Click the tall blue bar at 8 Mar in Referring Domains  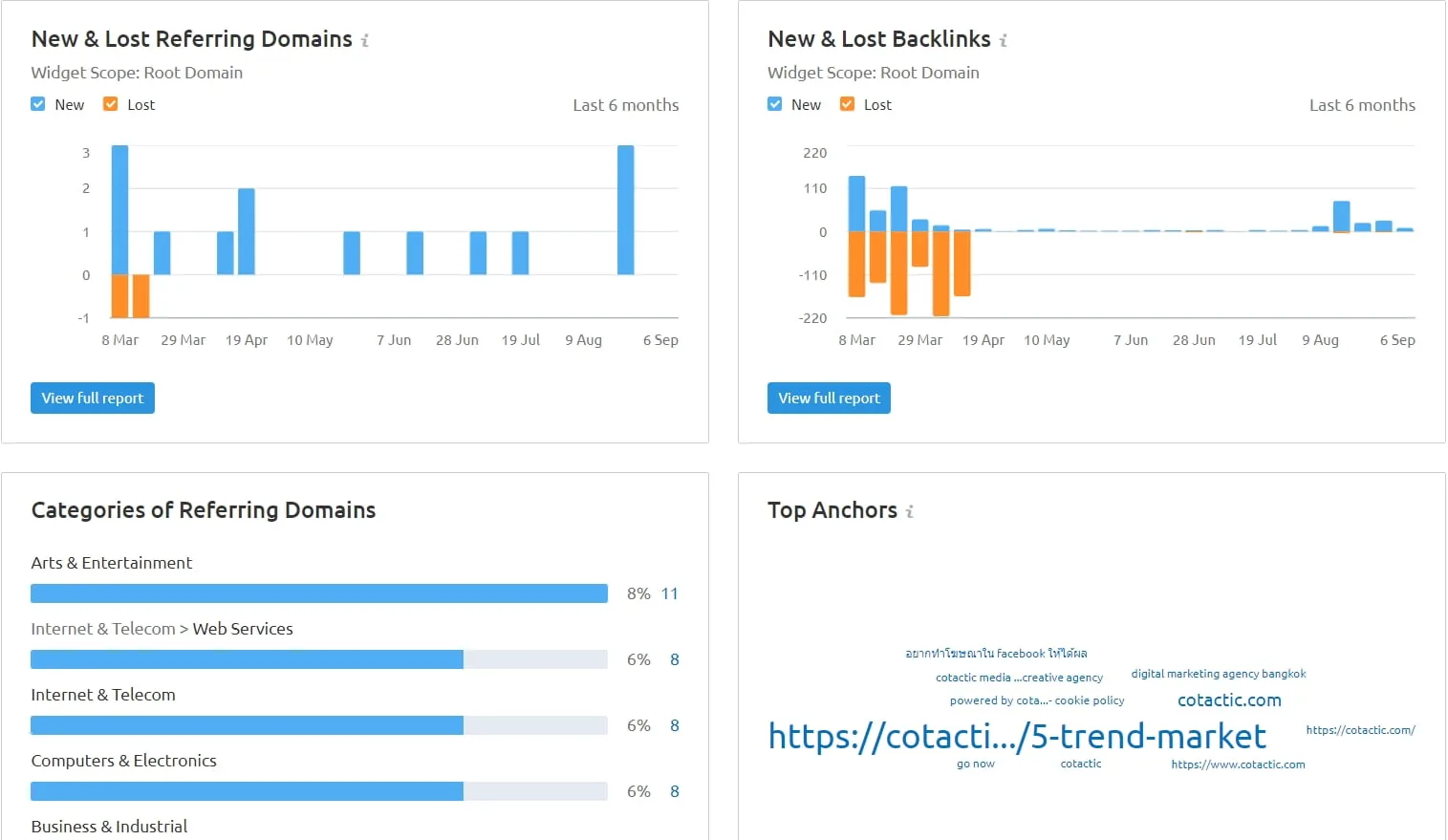click(x=119, y=209)
